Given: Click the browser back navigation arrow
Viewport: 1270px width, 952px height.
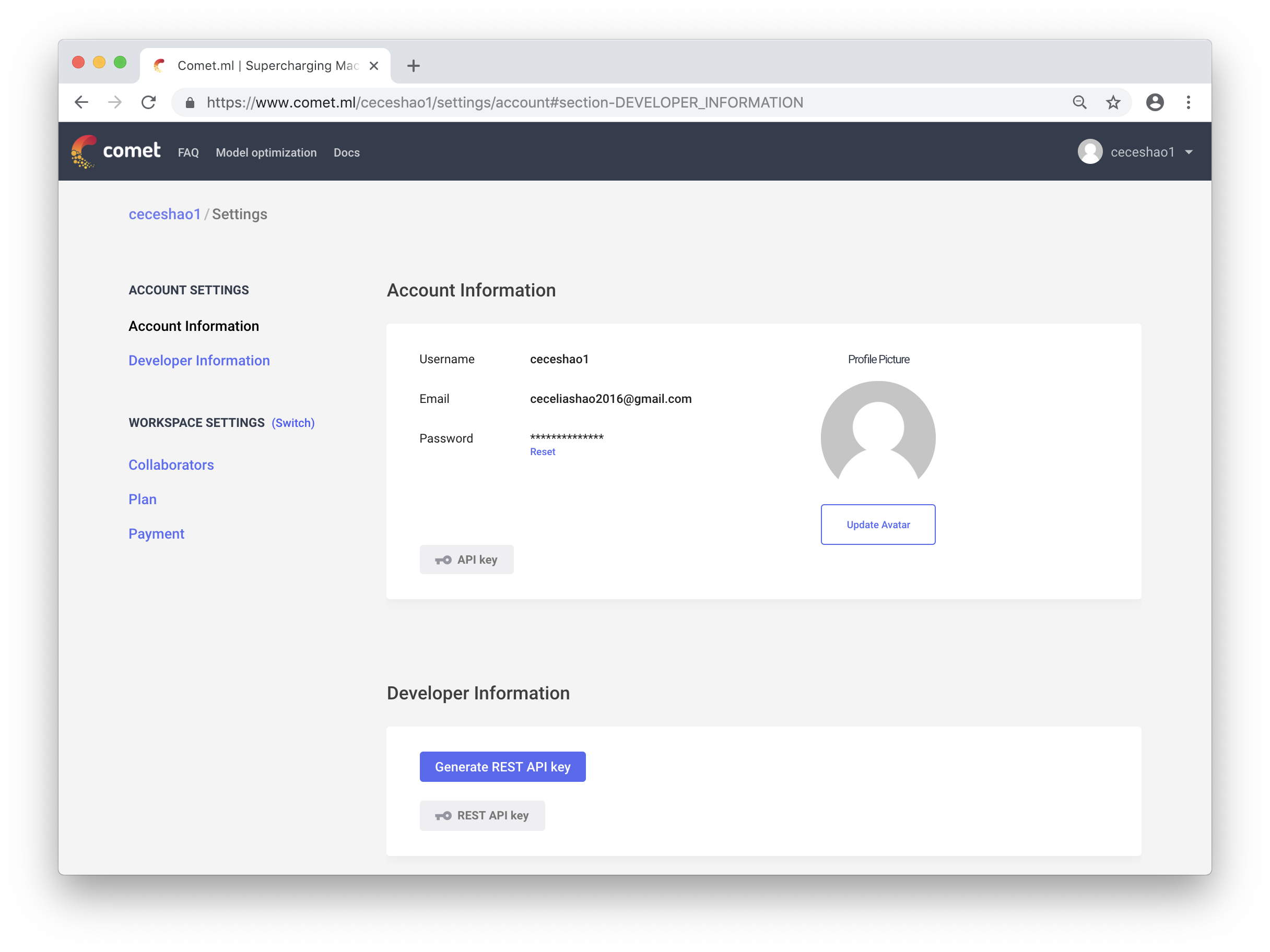Looking at the screenshot, I should 84,101.
